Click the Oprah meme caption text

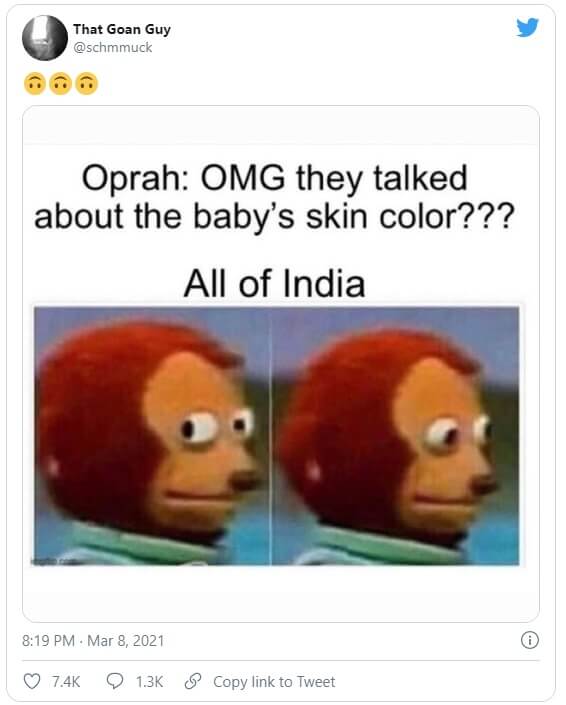coord(274,197)
